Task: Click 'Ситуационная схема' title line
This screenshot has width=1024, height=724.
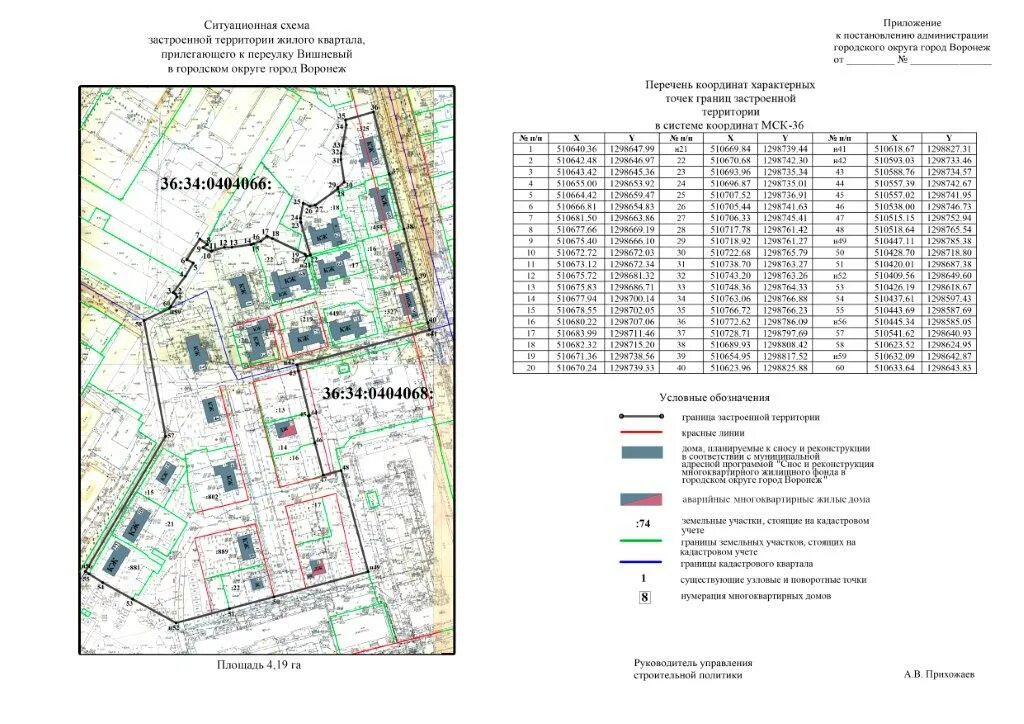Action: 257,25
